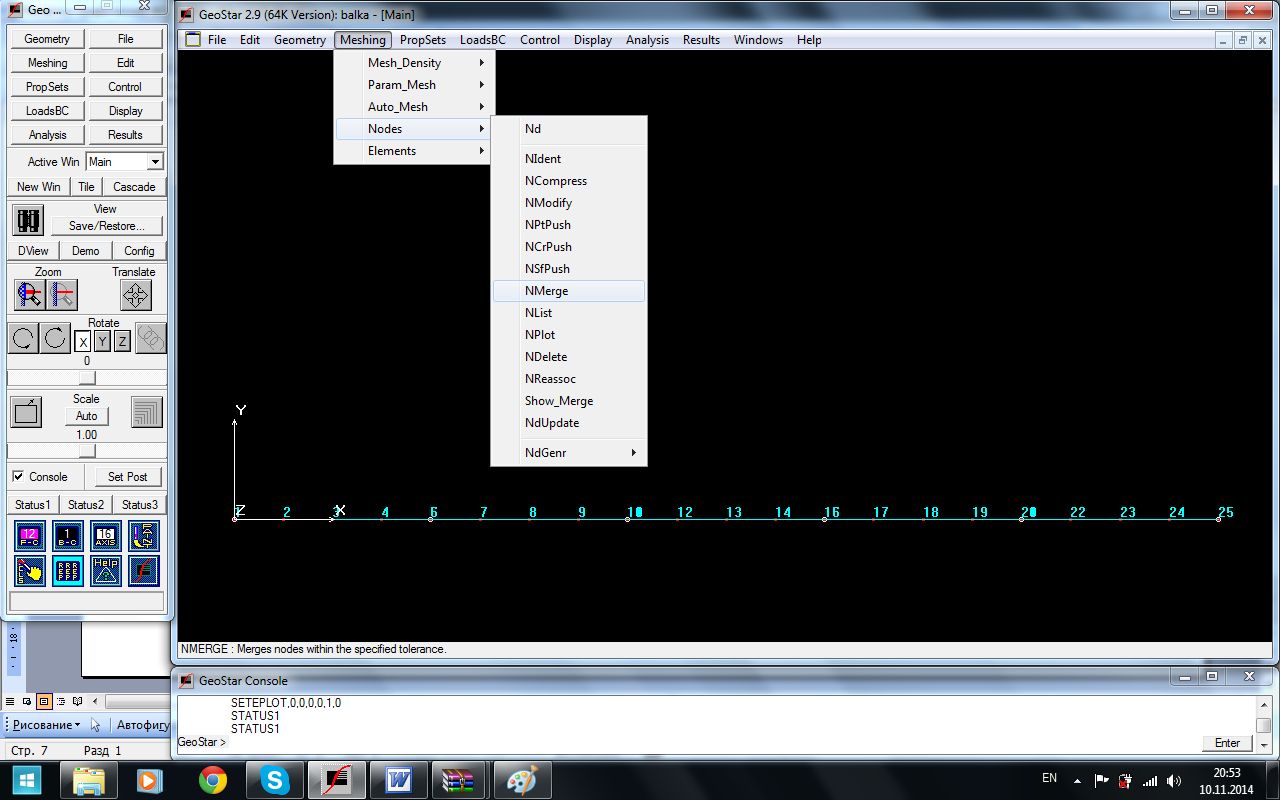Click the PropSets panel button
This screenshot has width=1280, height=800.
47,87
